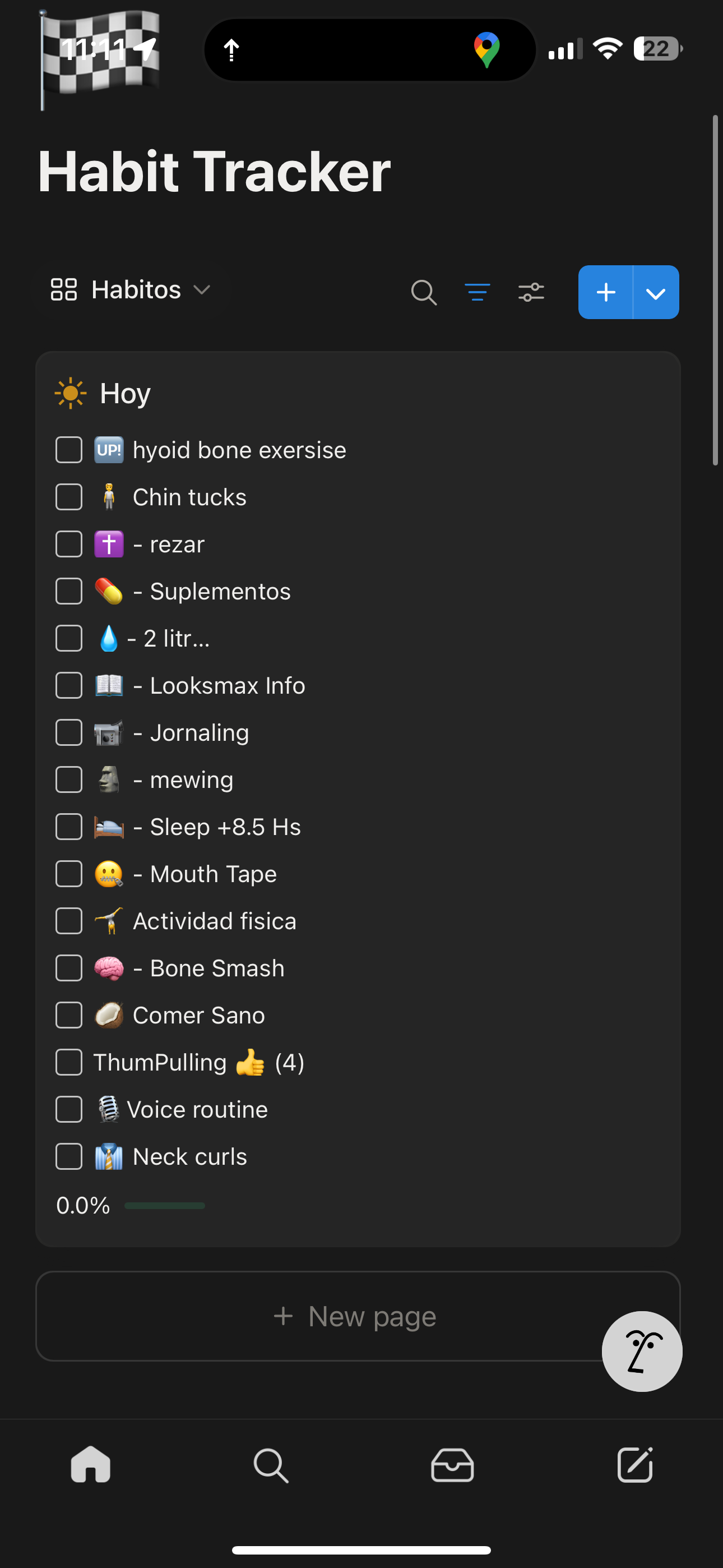Tap the New page button
The width and height of the screenshot is (723, 1568).
tap(356, 1316)
